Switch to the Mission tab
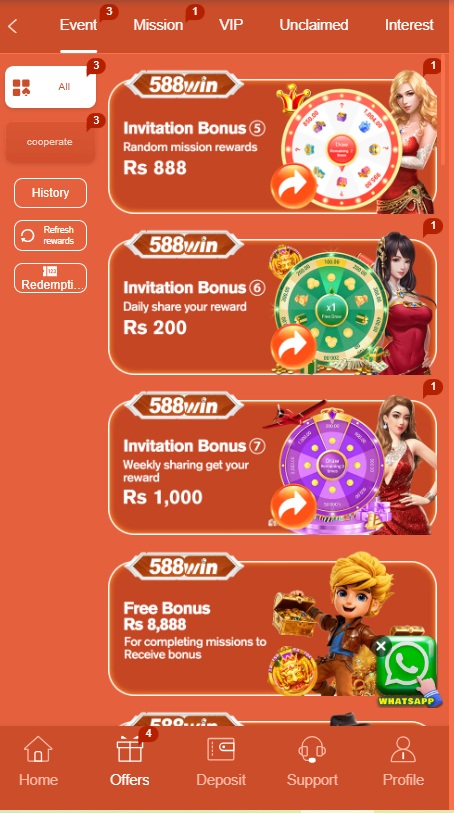Viewport: 454px width, 813px height. point(158,25)
